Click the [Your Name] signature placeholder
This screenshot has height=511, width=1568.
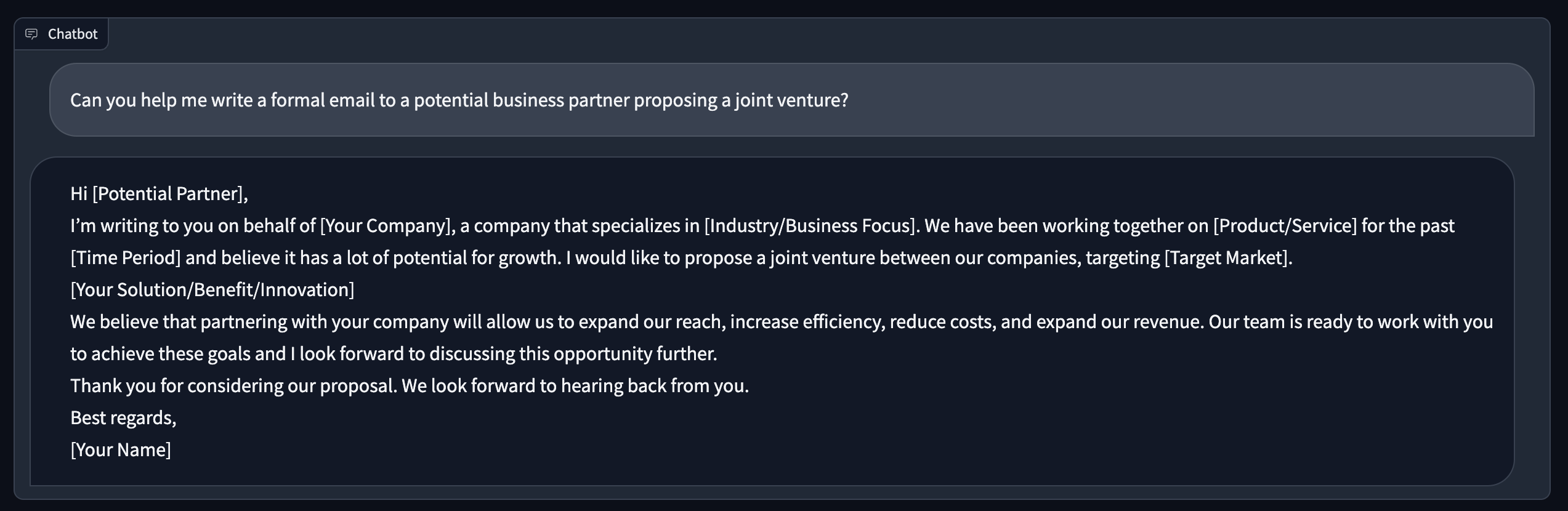[121, 449]
